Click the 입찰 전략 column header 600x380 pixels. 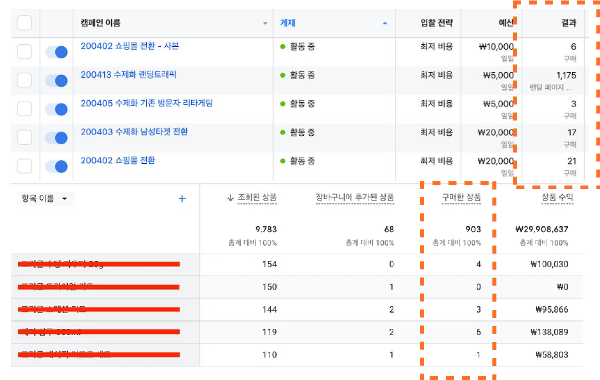click(437, 23)
